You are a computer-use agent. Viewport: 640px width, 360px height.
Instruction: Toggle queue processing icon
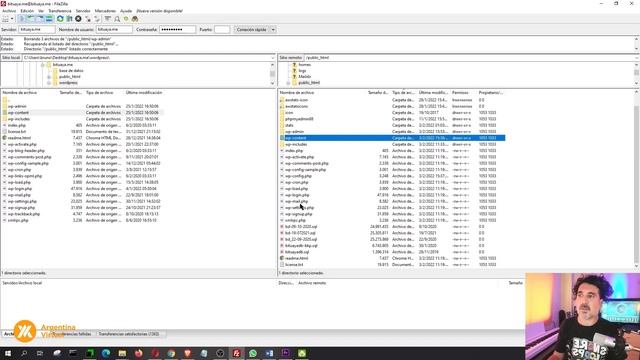click(x=69, y=19)
